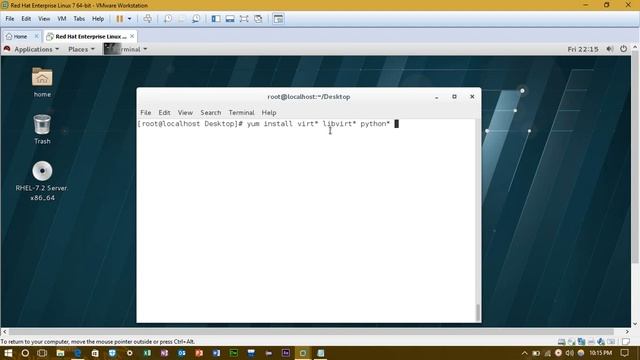Open the Windows Start menu
The height and width of the screenshot is (360, 640).
(8, 353)
